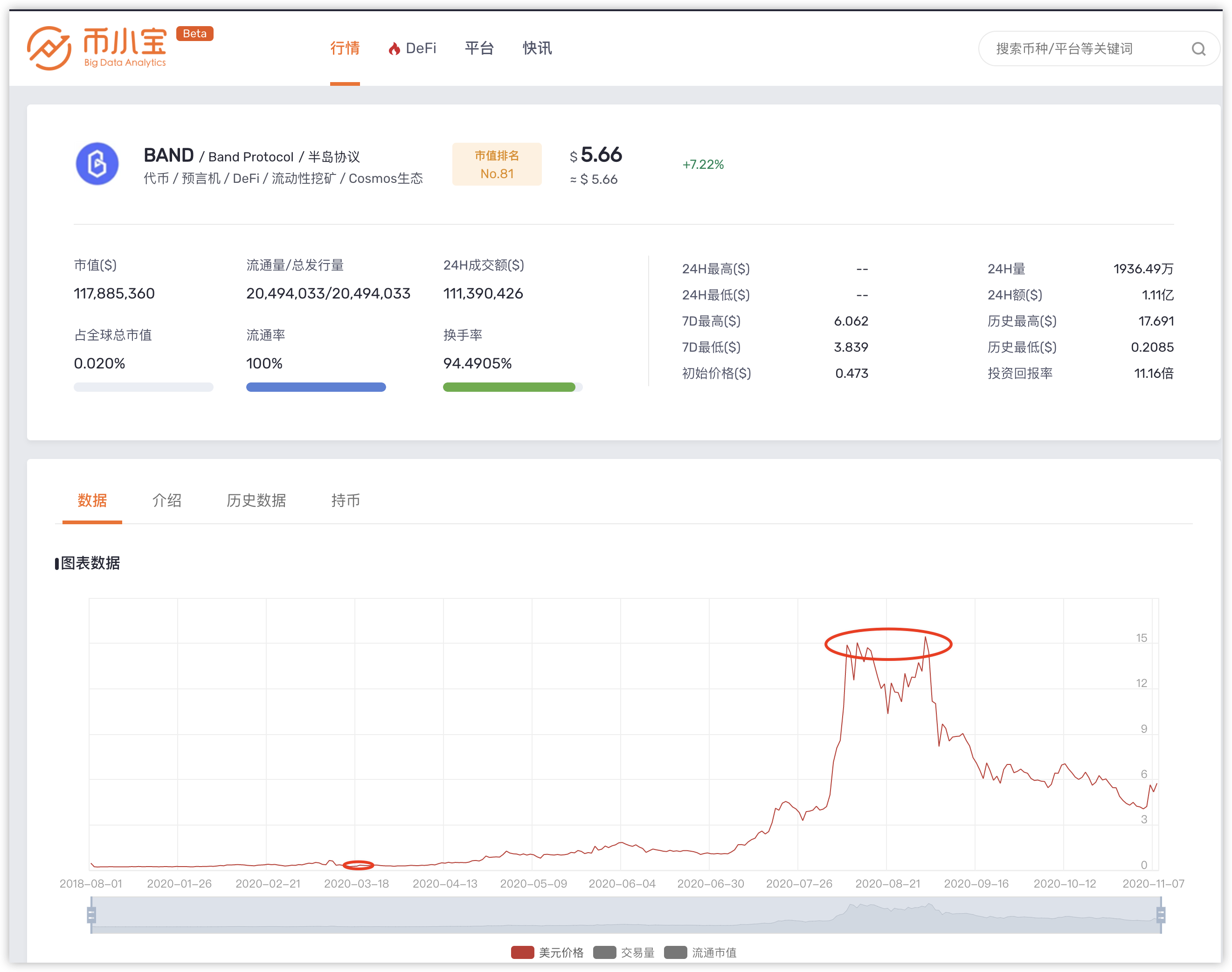Screen dimensions: 1232x972
Task: Click the 2020-03-18 date axis label
Action: [356, 884]
